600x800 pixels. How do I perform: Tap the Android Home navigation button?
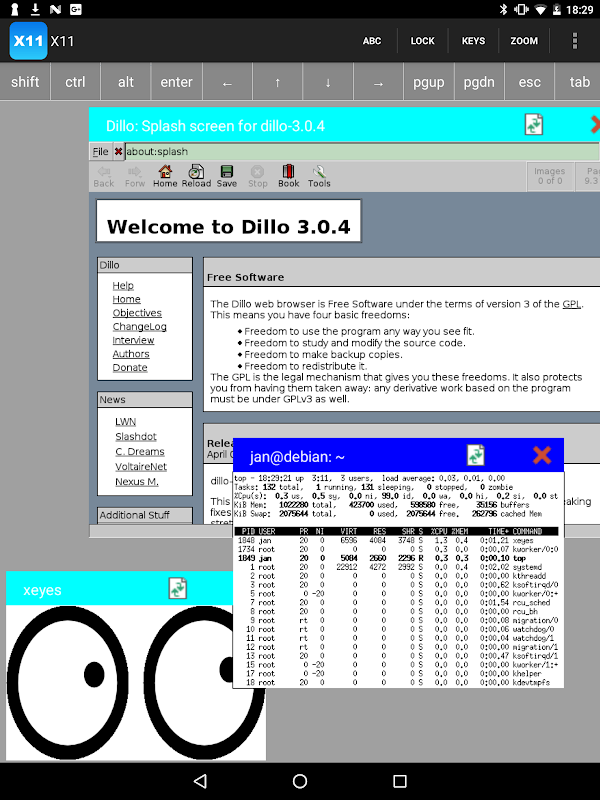[300, 781]
